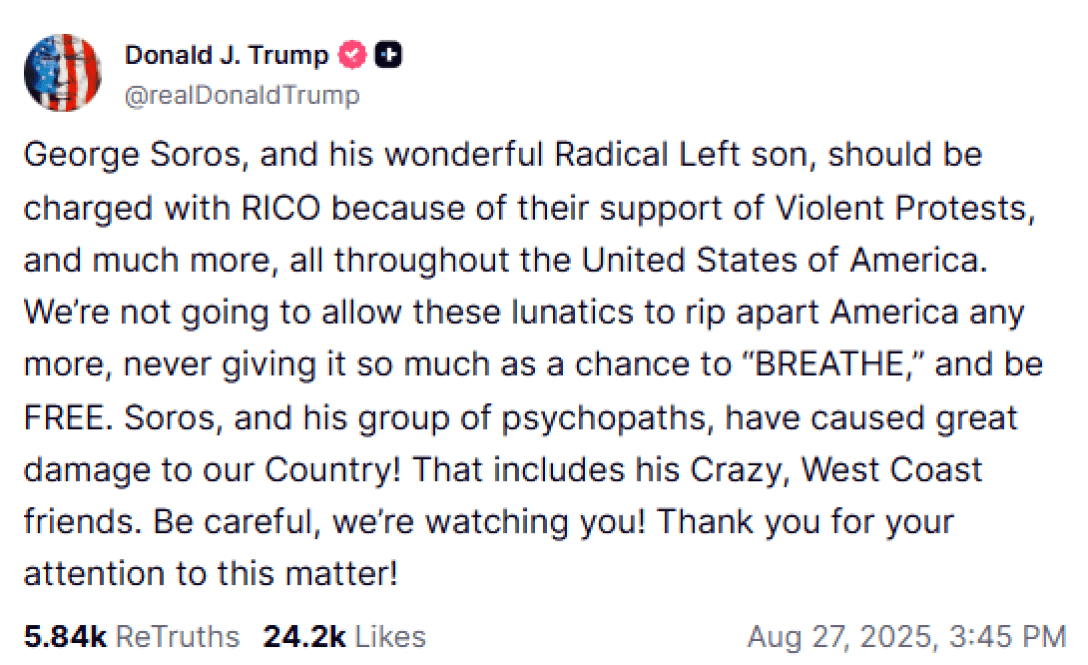Open the Donald J. Trump display name
The image size is (1088, 665).
click(x=226, y=55)
